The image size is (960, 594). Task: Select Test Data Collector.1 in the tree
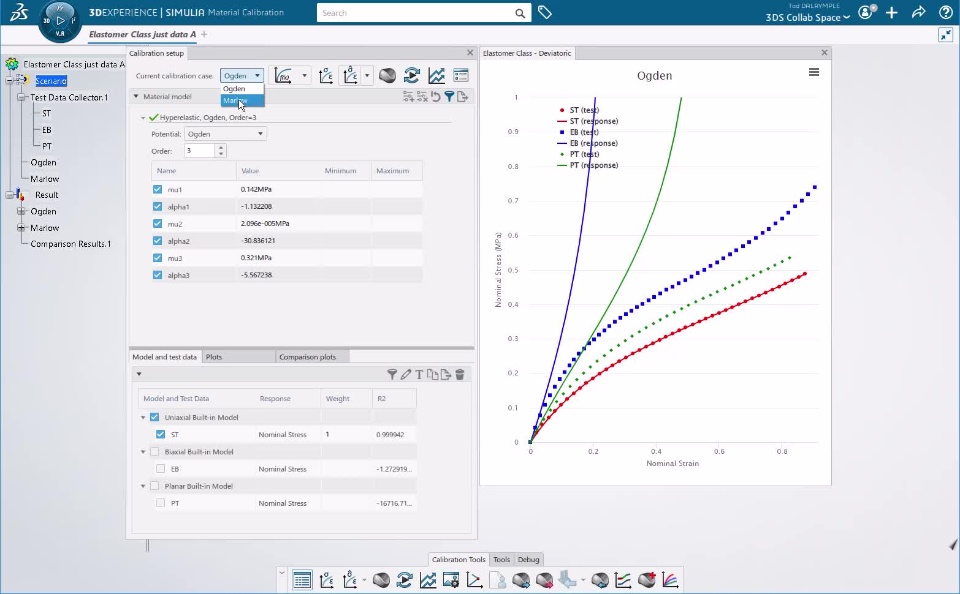[x=69, y=97]
